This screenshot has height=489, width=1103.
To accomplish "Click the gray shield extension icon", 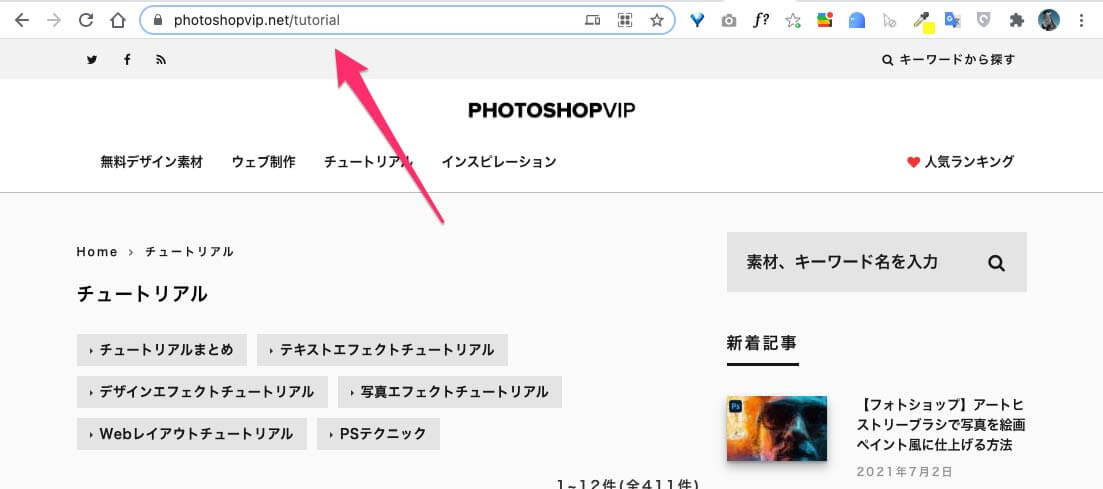I will tap(984, 20).
